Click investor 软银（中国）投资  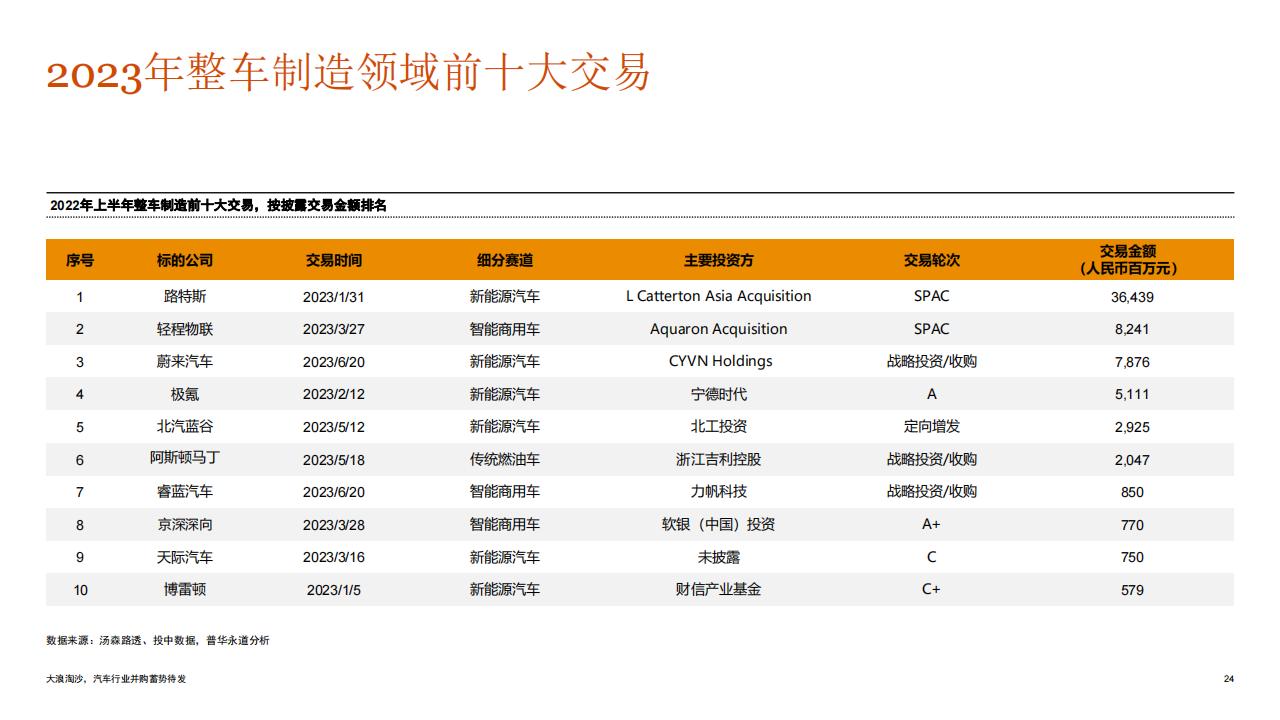719,524
